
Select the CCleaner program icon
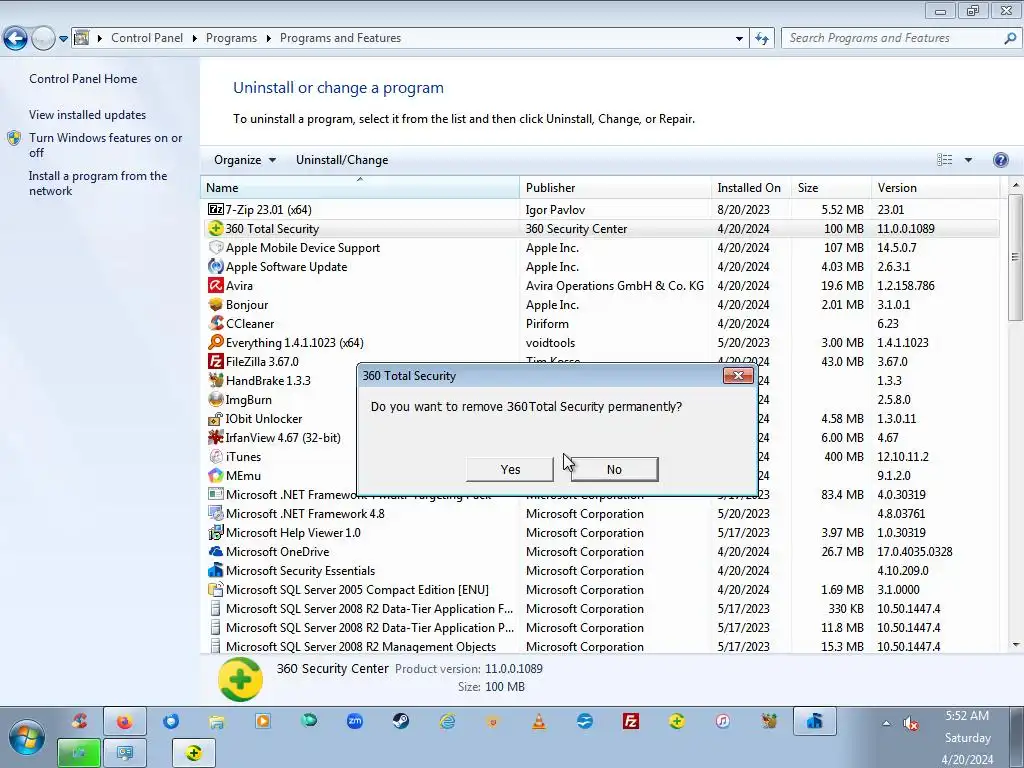tap(216, 323)
